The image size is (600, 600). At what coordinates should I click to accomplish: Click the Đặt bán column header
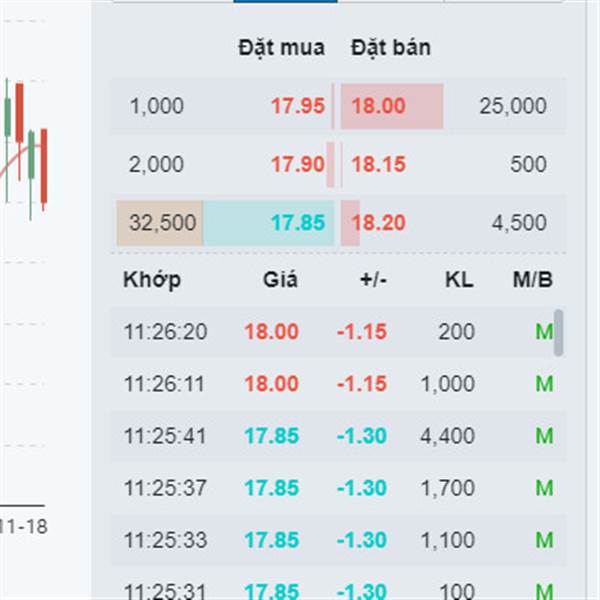click(x=390, y=47)
